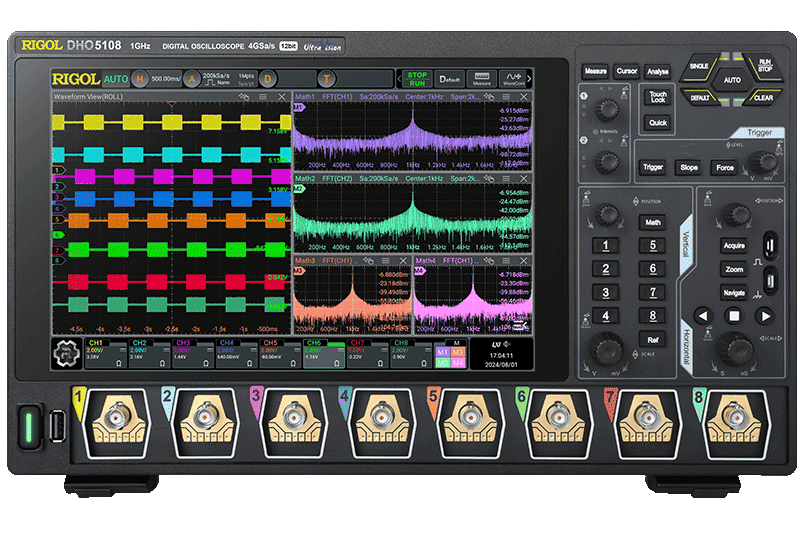Tap the Measure icon on screen toolbar

[x=482, y=78]
